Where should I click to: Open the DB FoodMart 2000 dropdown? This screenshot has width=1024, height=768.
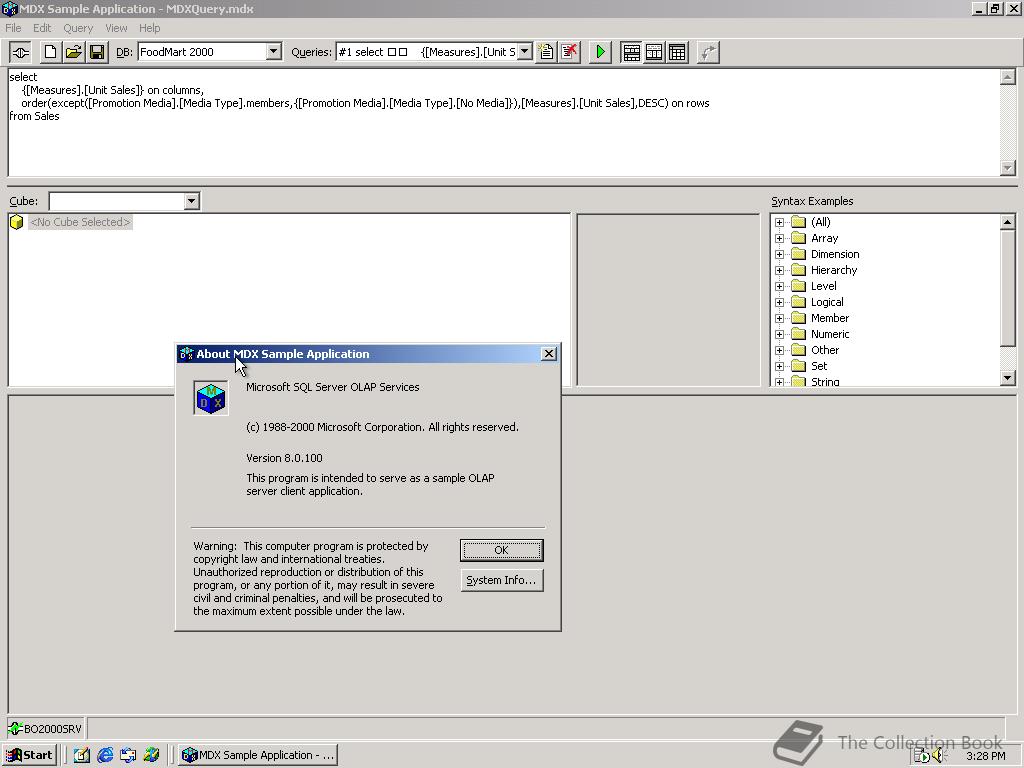[274, 52]
